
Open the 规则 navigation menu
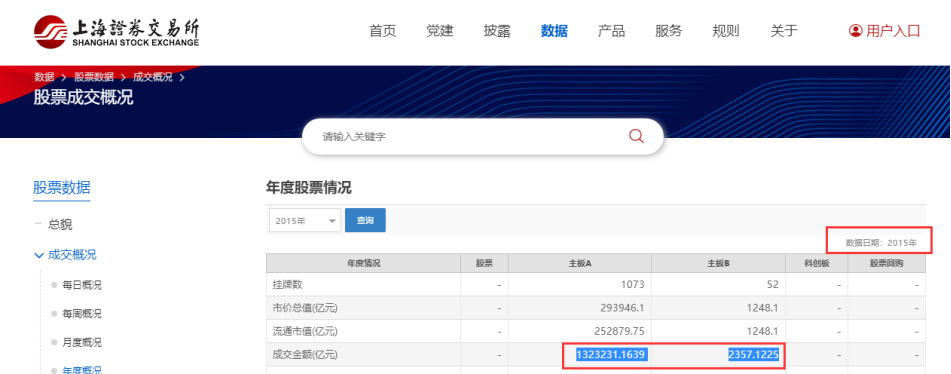(x=726, y=31)
